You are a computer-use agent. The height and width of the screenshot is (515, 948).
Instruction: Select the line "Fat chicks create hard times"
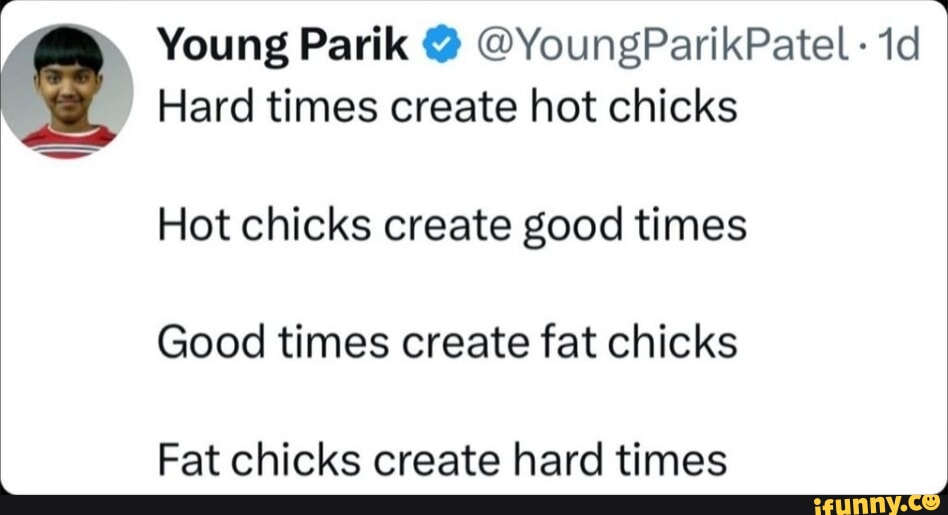point(441,460)
